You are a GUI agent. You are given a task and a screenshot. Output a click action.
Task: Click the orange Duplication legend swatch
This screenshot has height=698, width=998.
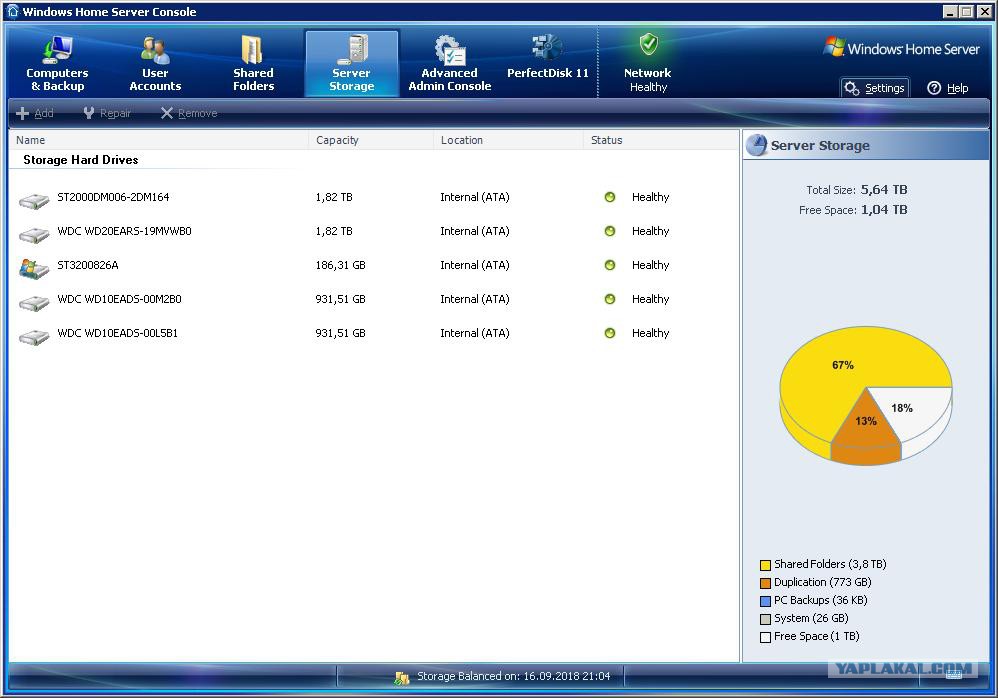[x=765, y=583]
